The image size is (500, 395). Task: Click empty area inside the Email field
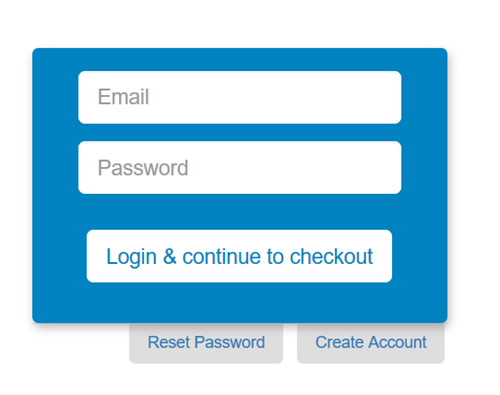[x=283, y=97]
